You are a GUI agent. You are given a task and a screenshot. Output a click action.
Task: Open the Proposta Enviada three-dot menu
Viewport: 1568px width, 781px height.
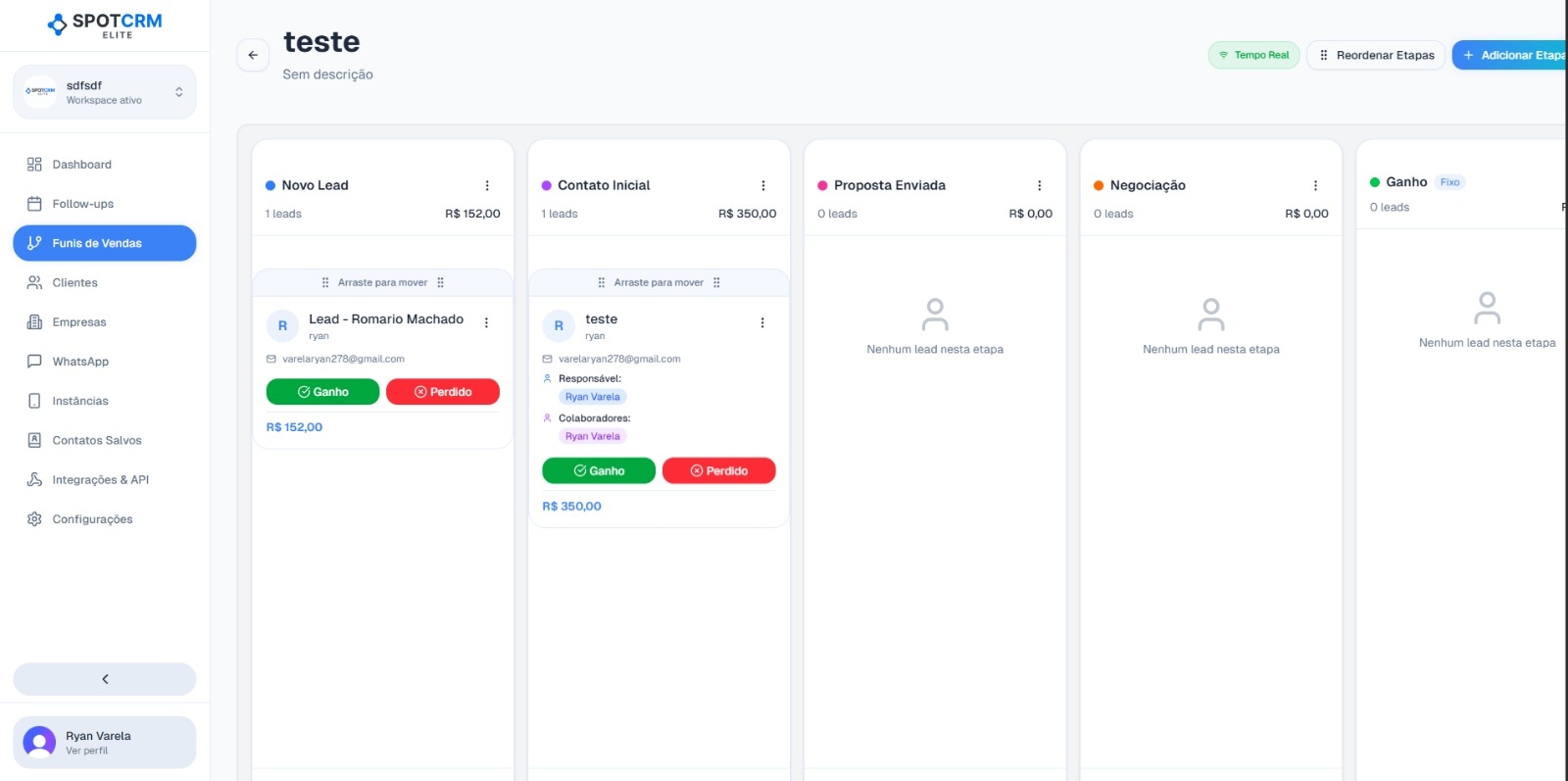click(x=1040, y=185)
